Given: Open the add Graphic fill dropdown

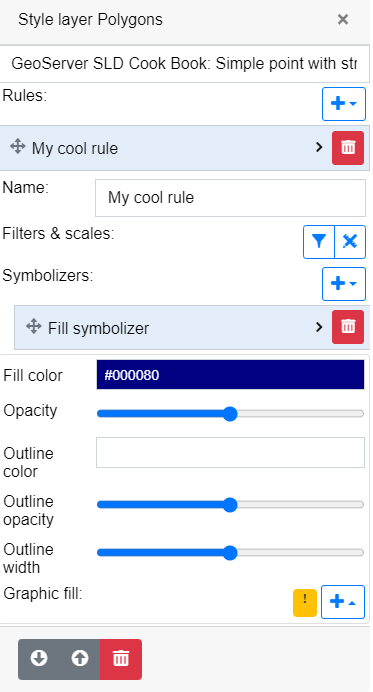Looking at the screenshot, I should (343, 602).
